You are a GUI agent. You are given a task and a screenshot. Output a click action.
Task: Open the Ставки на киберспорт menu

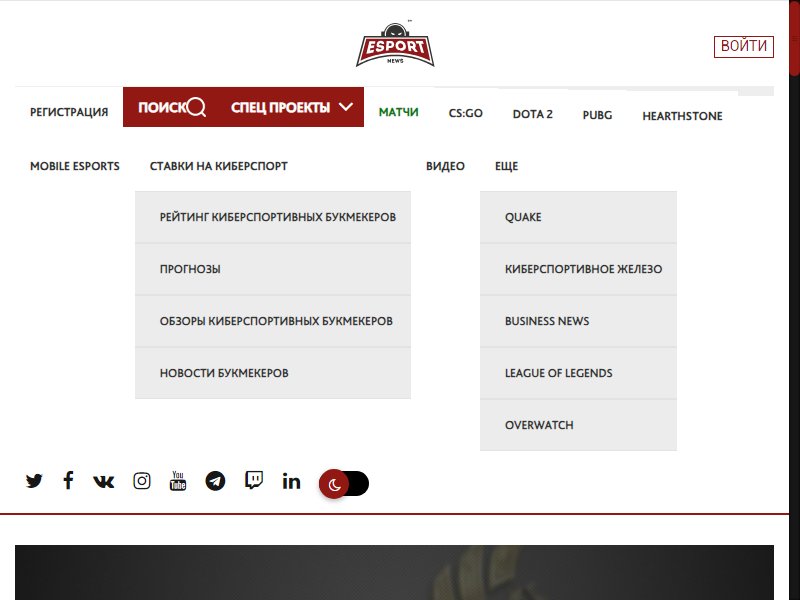click(x=218, y=166)
